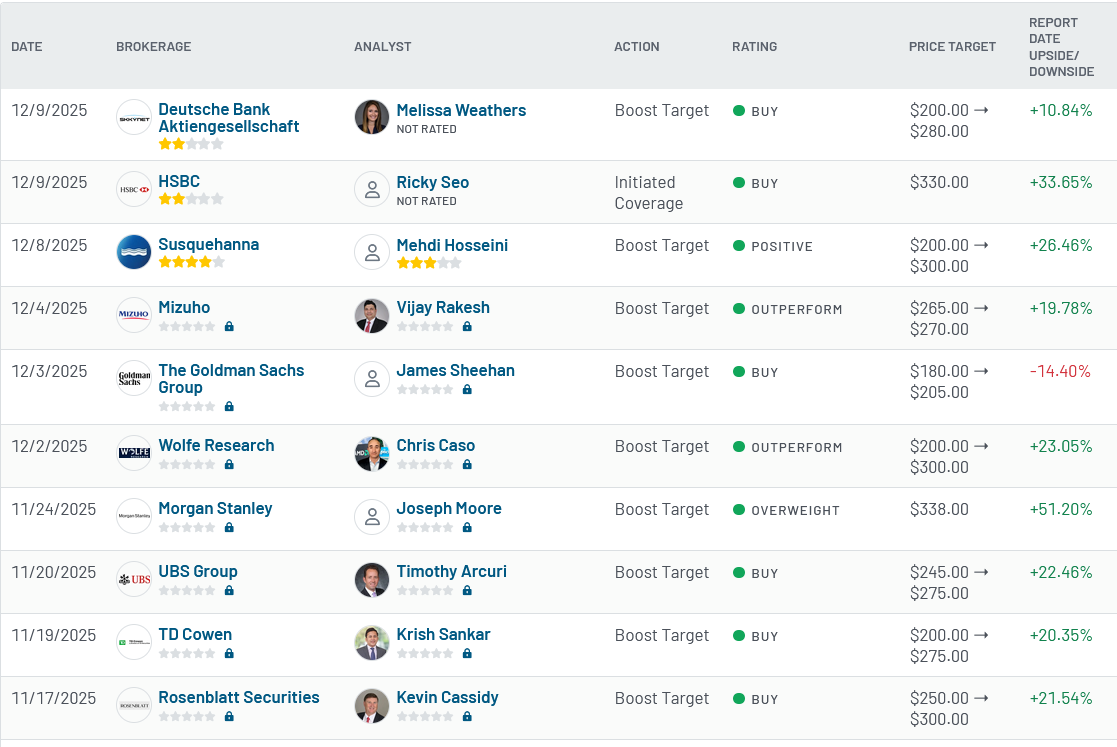Click the lock icon under Wolfe Research
Screen dimensions: 1117x747
point(229,464)
